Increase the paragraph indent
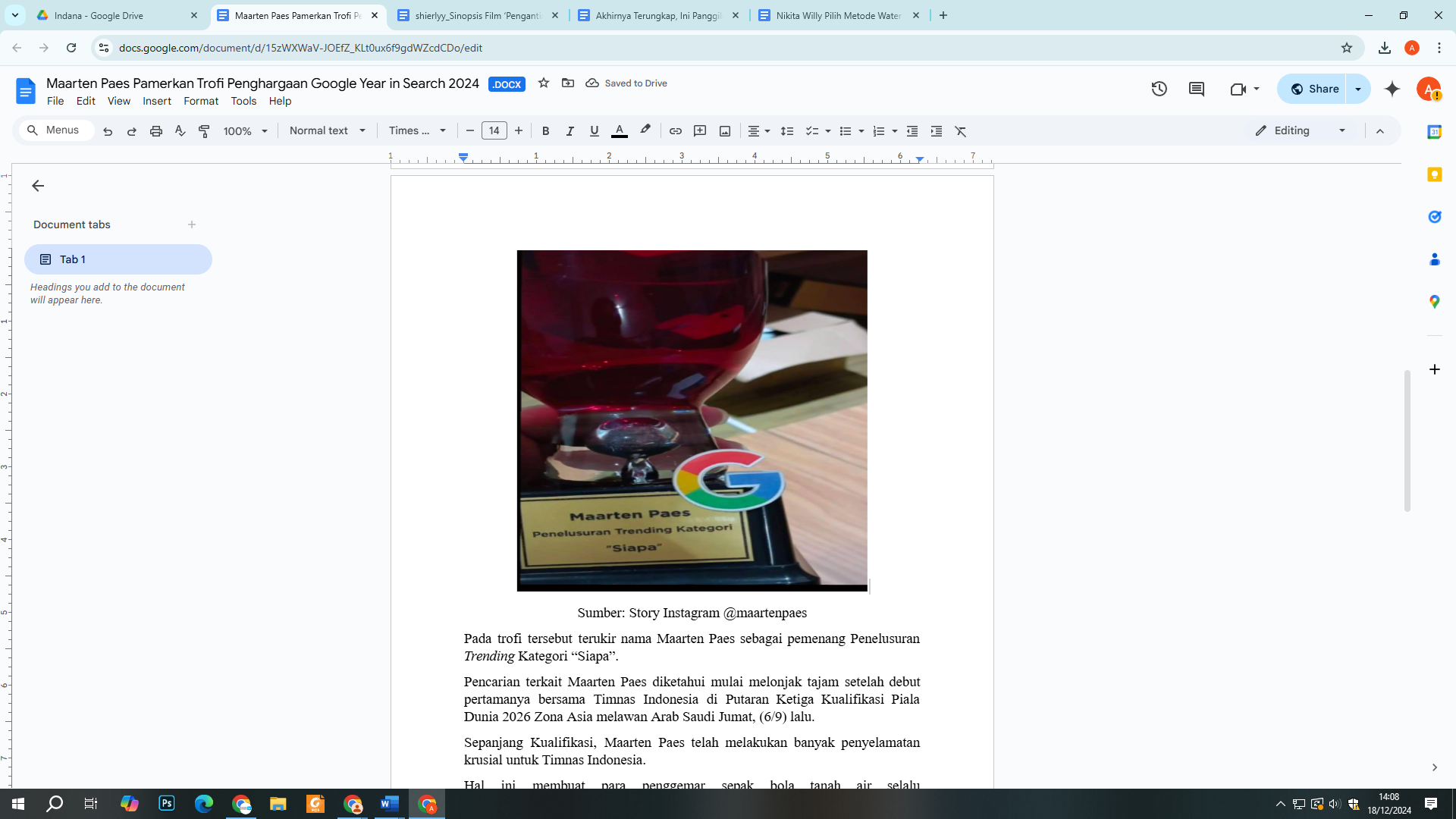 (937, 131)
